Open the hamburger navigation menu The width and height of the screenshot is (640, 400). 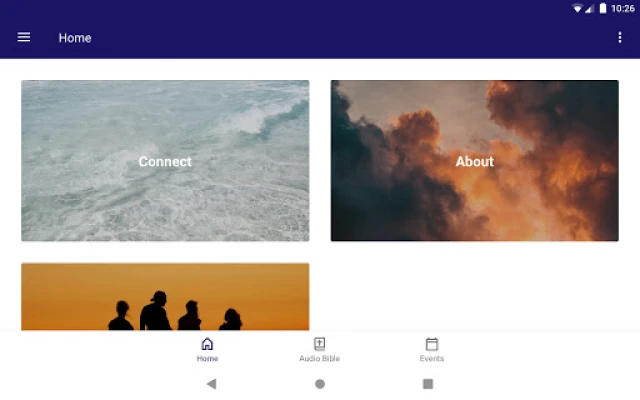(x=24, y=37)
